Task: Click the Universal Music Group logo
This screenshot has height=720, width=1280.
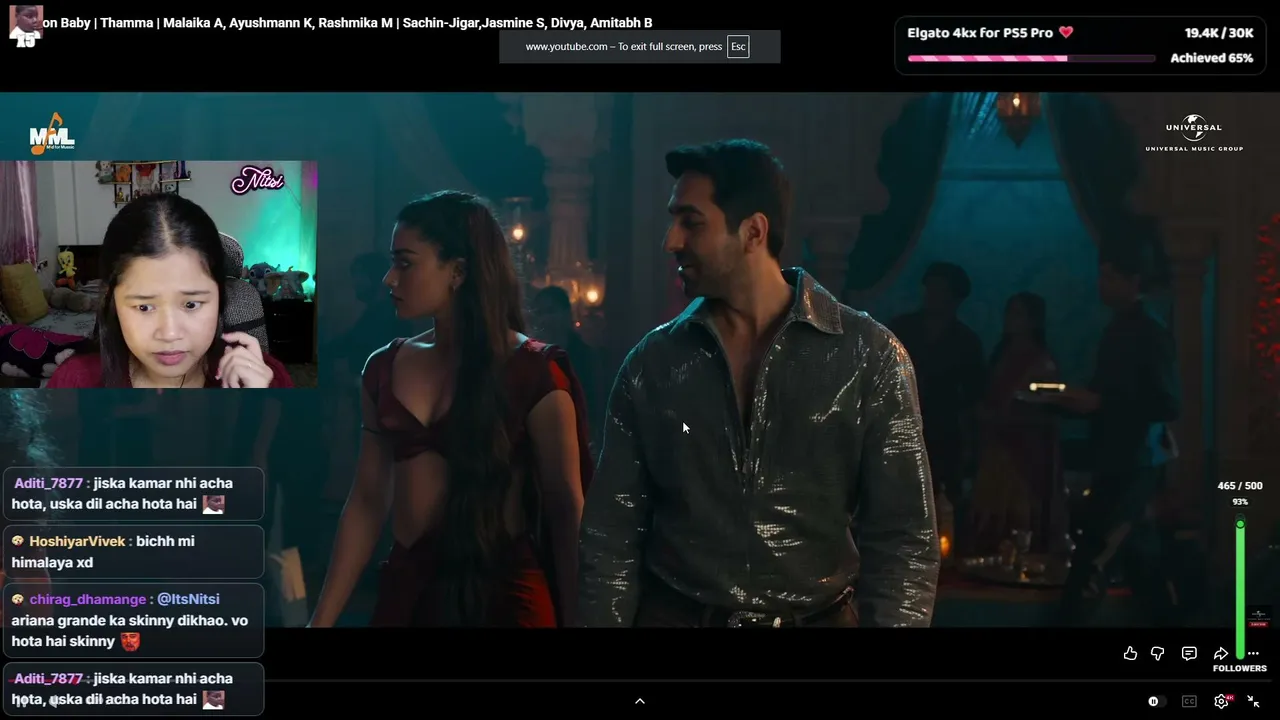Action: [1194, 134]
